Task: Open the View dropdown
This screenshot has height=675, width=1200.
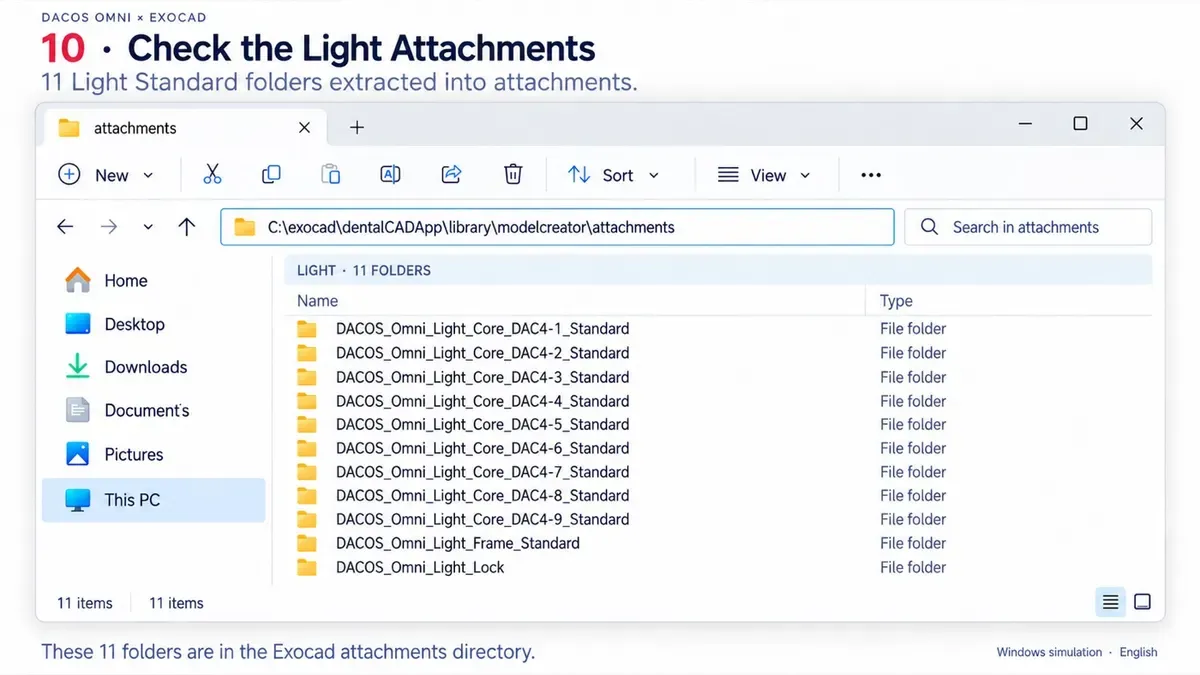Action: [x=765, y=175]
